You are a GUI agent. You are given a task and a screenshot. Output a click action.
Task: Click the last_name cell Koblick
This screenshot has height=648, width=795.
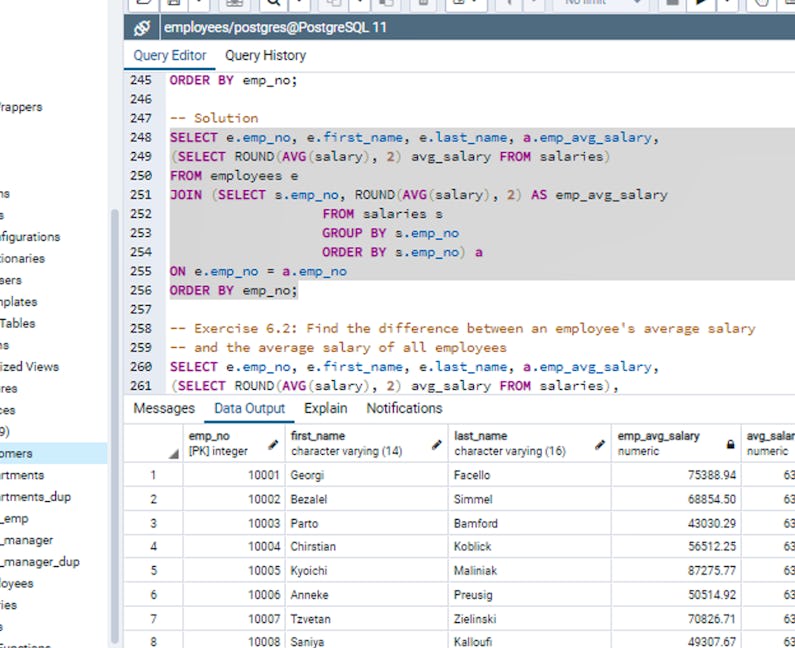[530, 547]
